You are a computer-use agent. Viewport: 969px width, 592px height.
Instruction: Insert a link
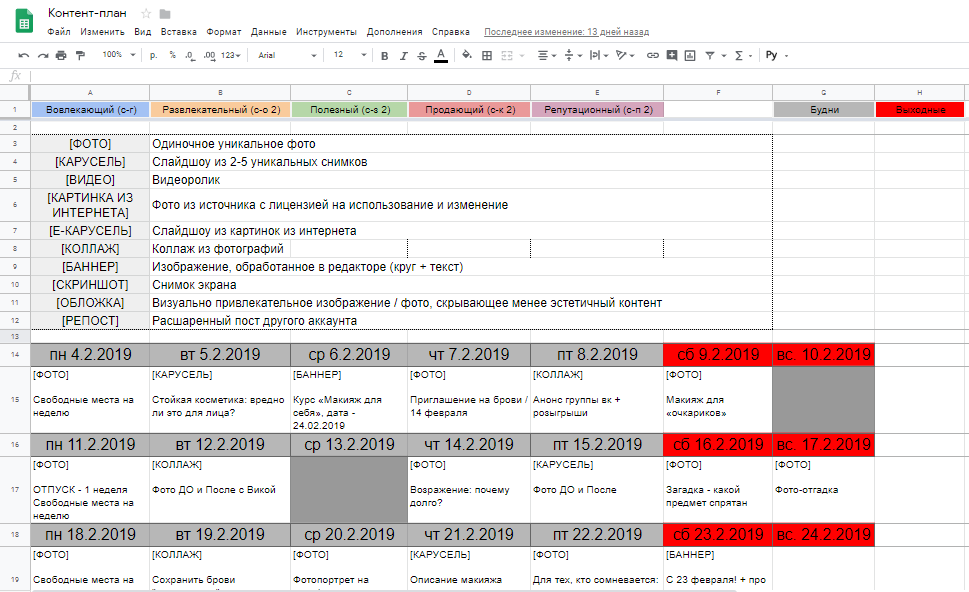(x=653, y=56)
